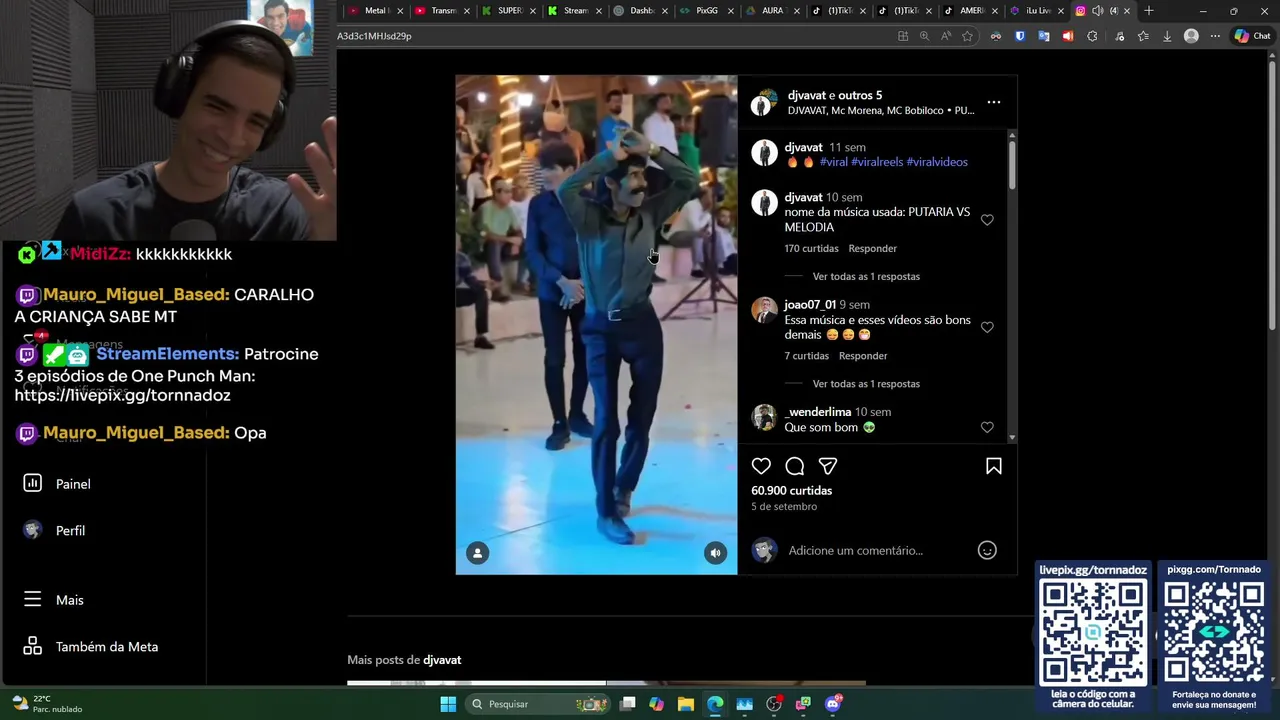Reply to joao07_01's comment via 'Responder'

coord(863,356)
